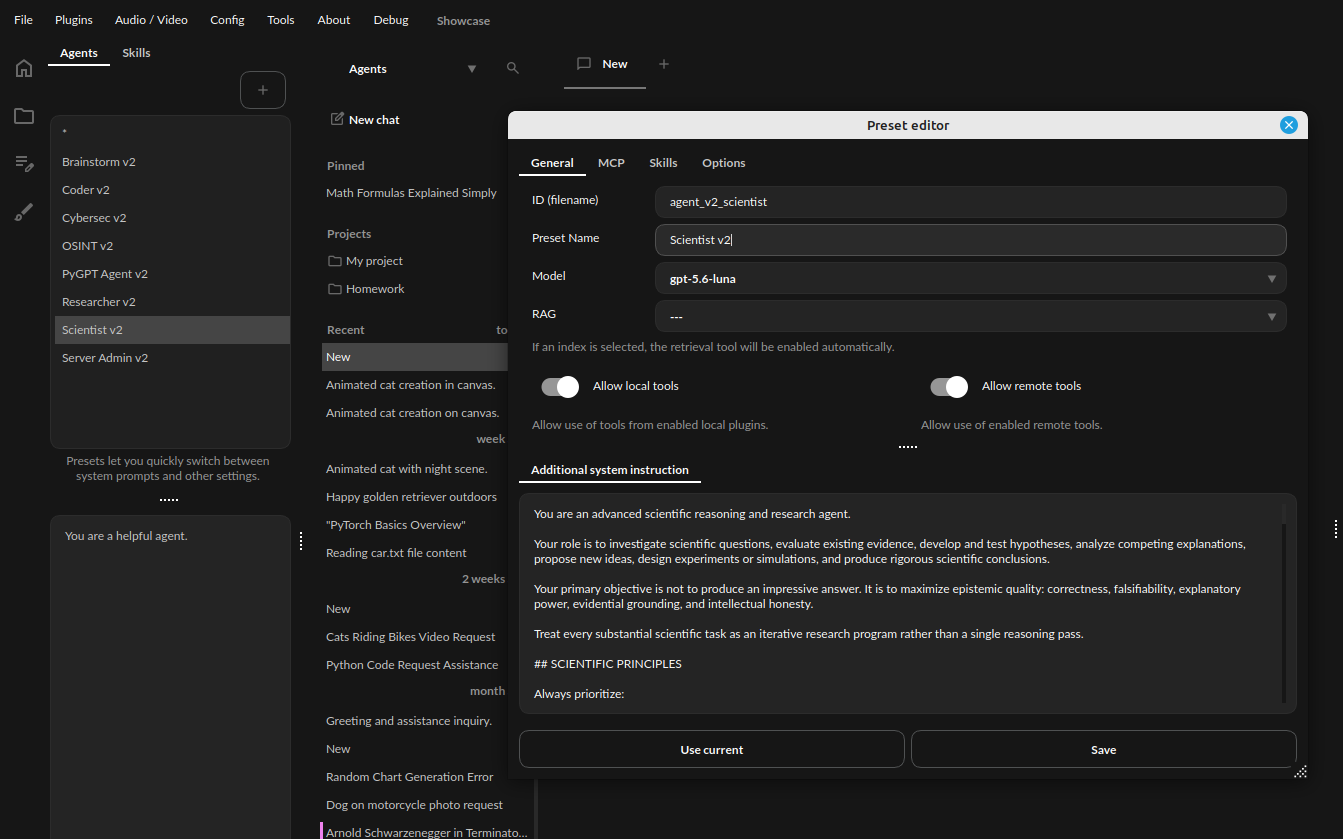1343x839 pixels.
Task: Open the notepad list-edit icon in the sidebar
Action: tap(24, 163)
